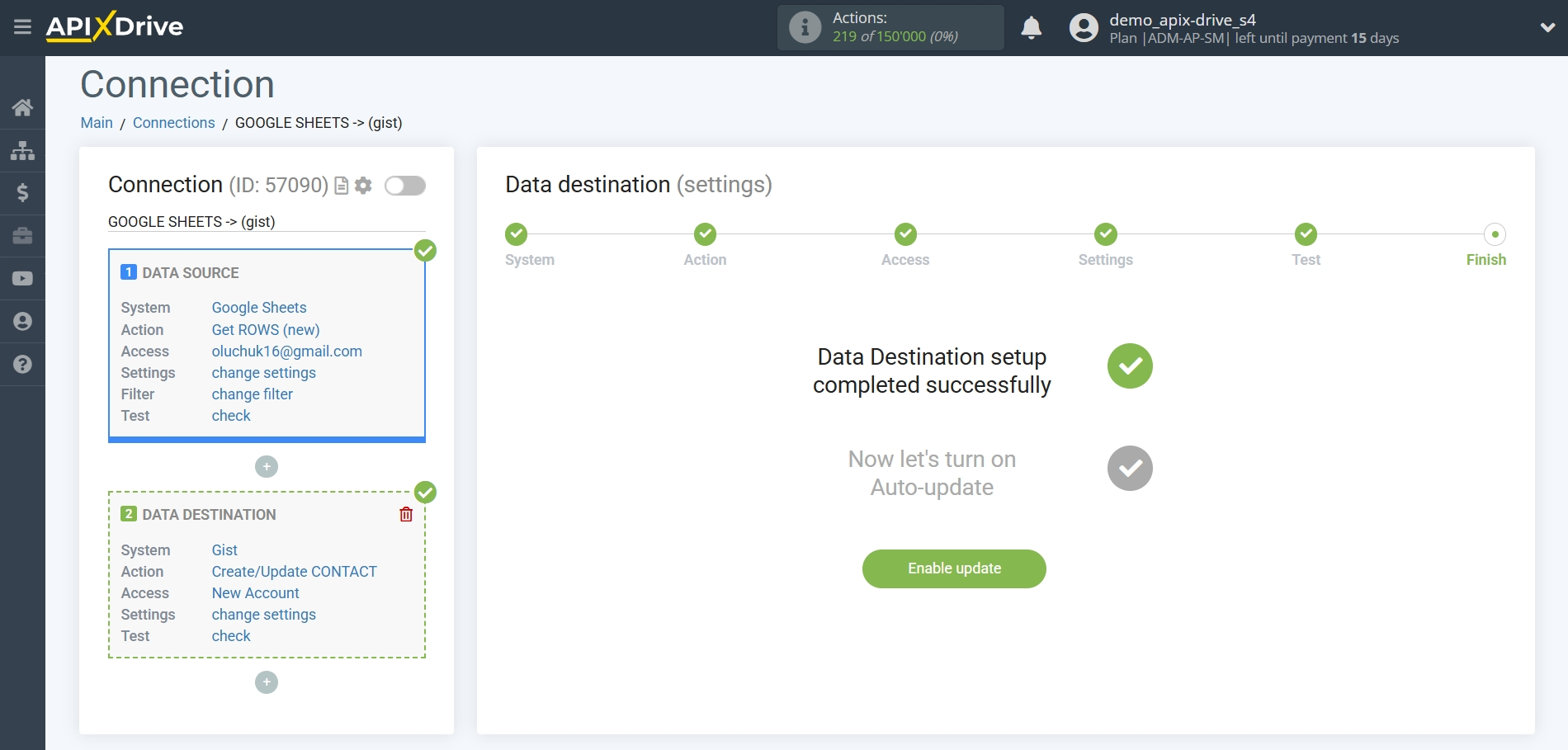The height and width of the screenshot is (750, 1568).
Task: Delete the Data Destination with trash icon
Action: [405, 514]
